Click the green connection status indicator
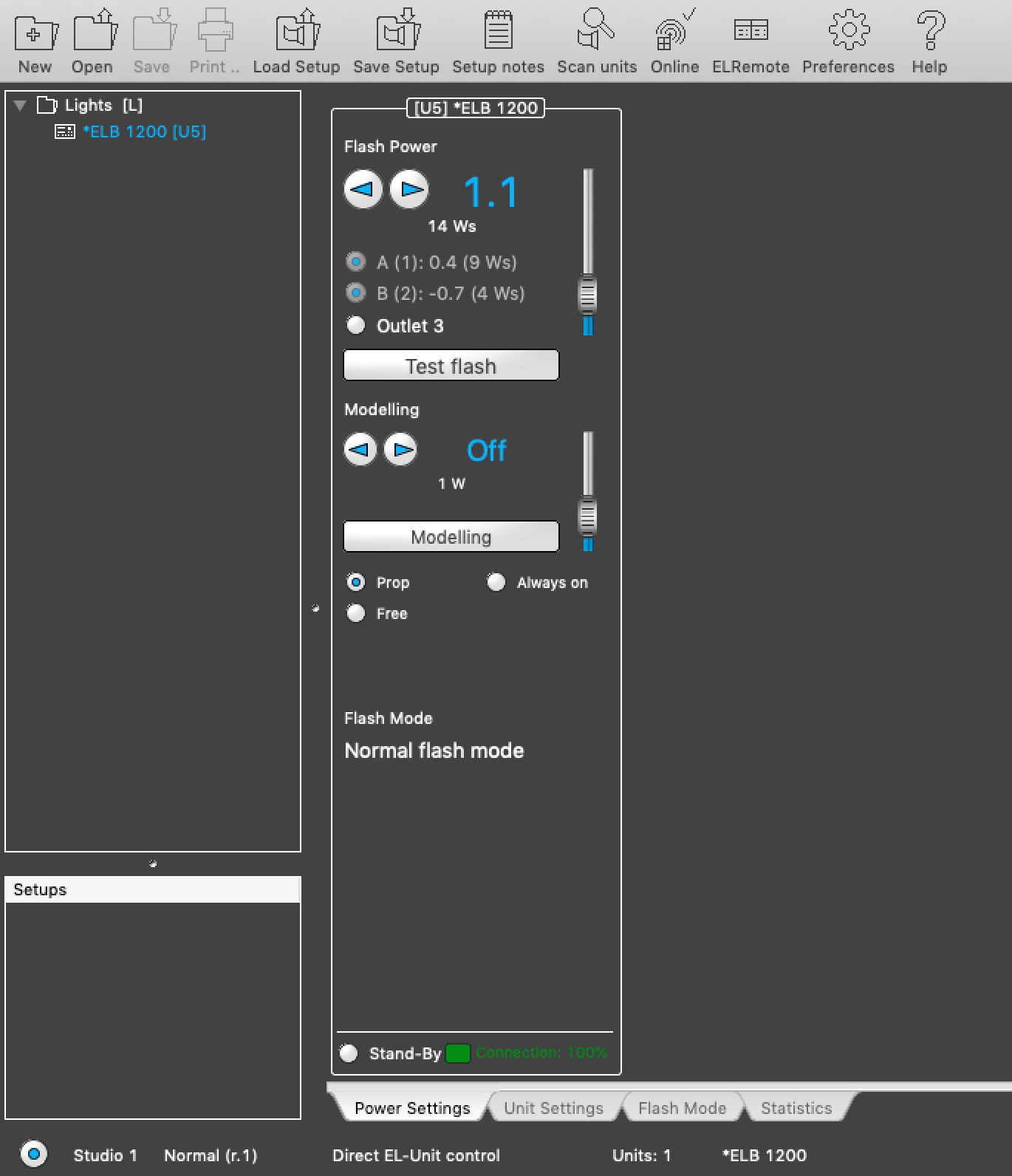Image resolution: width=1012 pixels, height=1176 pixels. pyautogui.click(x=458, y=1053)
